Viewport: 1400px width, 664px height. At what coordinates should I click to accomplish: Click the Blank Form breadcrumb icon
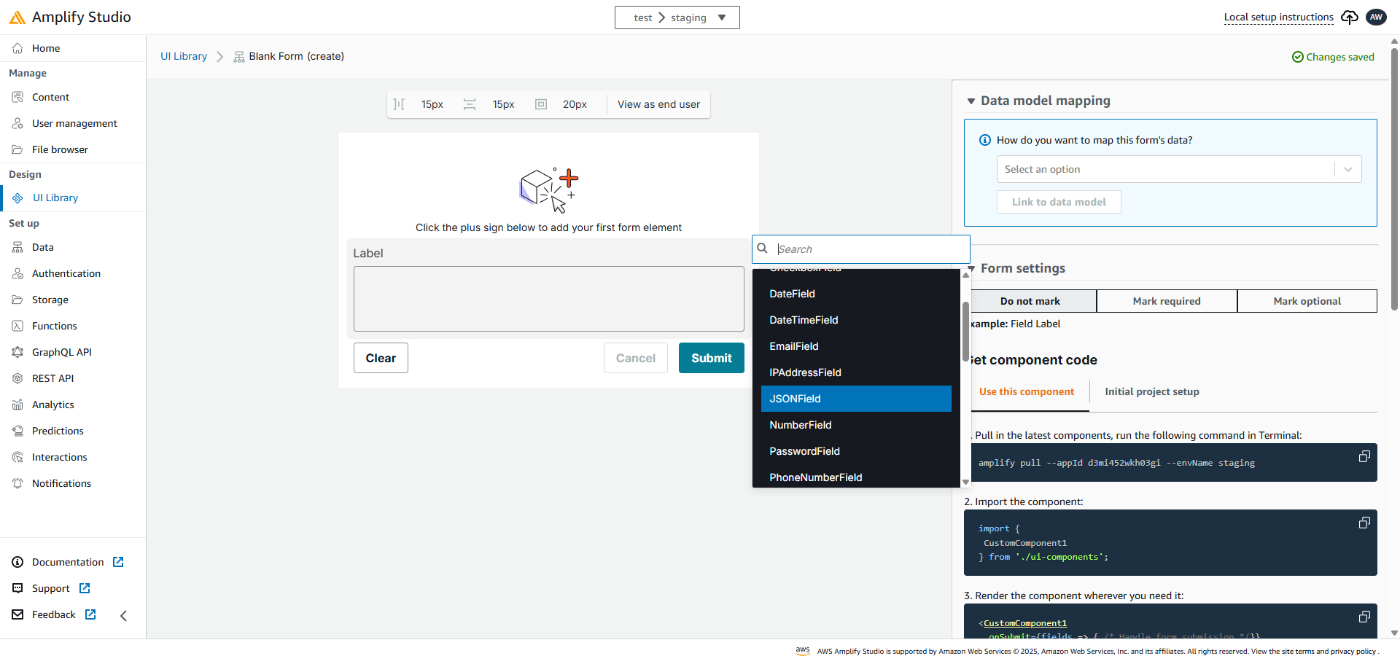tap(239, 57)
